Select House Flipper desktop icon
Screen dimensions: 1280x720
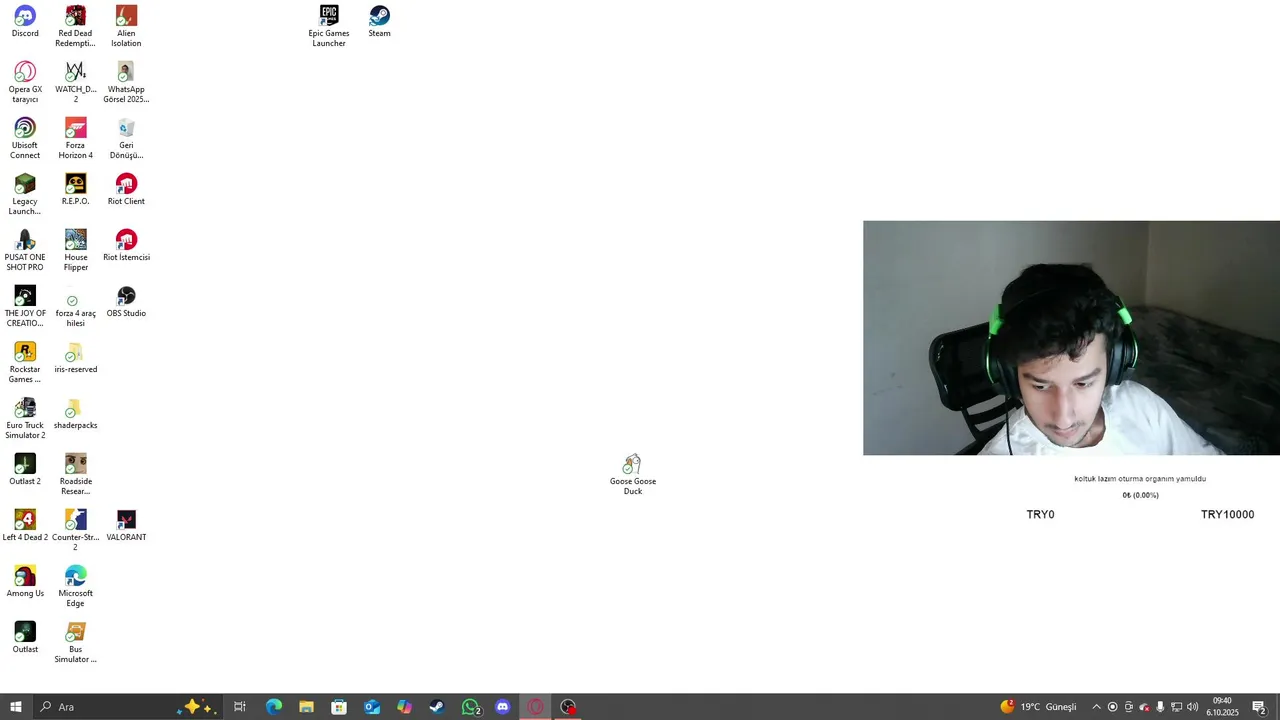(75, 250)
